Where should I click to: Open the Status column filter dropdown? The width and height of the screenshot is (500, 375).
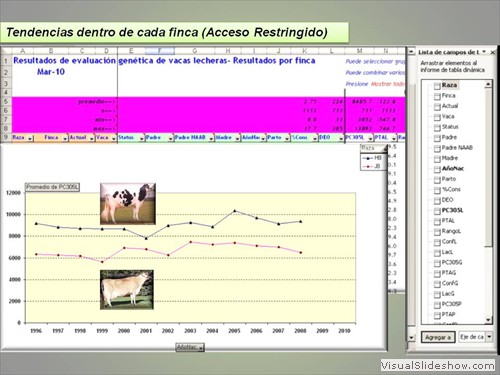pyautogui.click(x=142, y=138)
